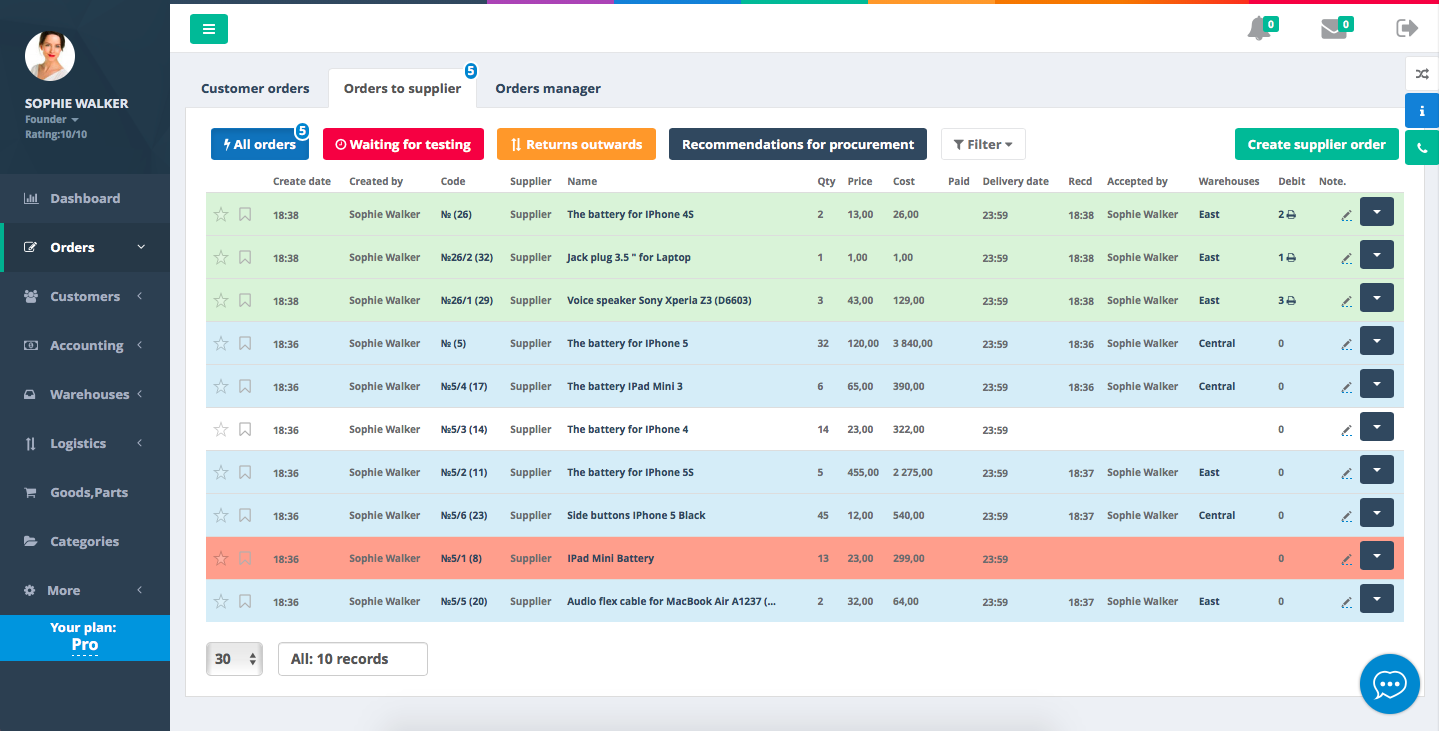This screenshot has height=731, width=1439.
Task: Open the Filter dropdown
Action: [983, 144]
